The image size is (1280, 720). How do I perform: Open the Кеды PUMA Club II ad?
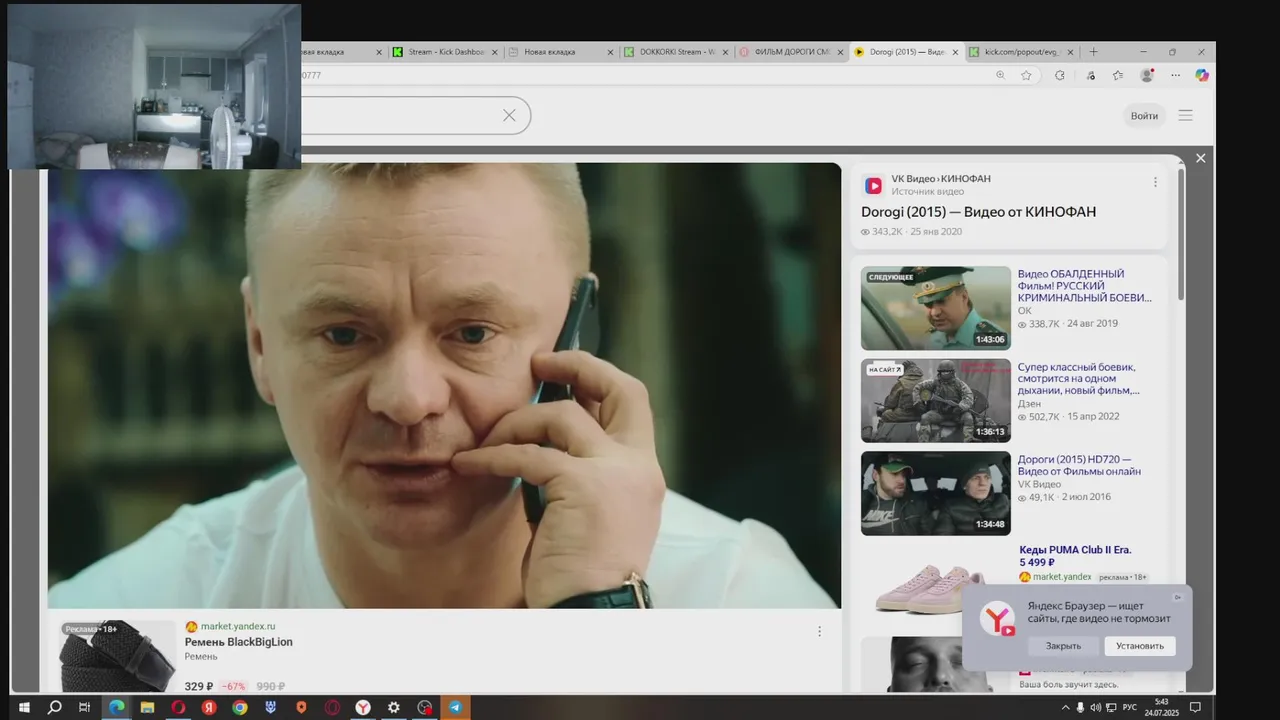click(1075, 556)
